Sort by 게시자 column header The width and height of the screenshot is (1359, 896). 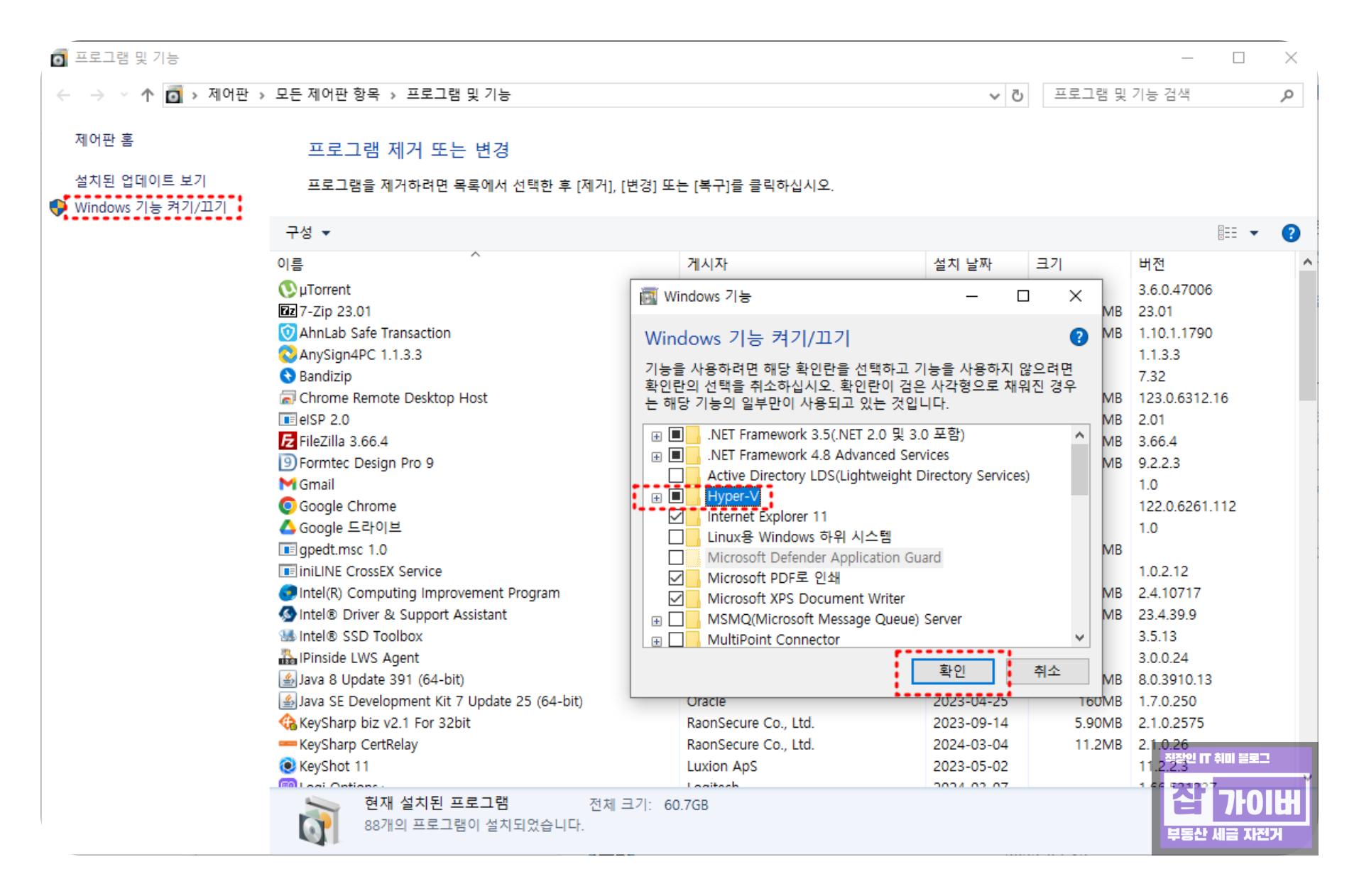click(802, 264)
